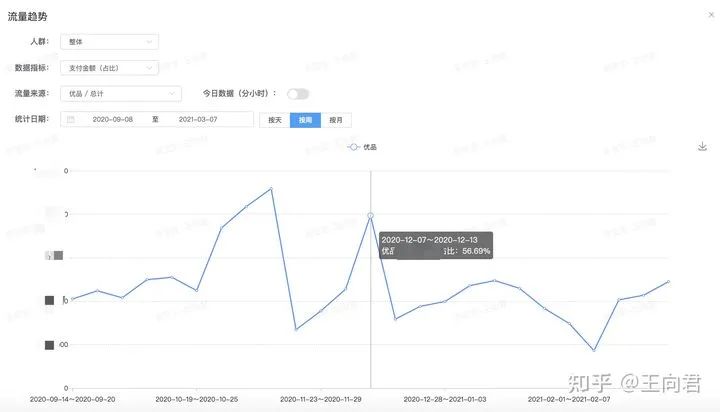Image resolution: width=720 pixels, height=412 pixels.
Task: Open the 人群 dropdown showing 整体
Action: tap(109, 42)
